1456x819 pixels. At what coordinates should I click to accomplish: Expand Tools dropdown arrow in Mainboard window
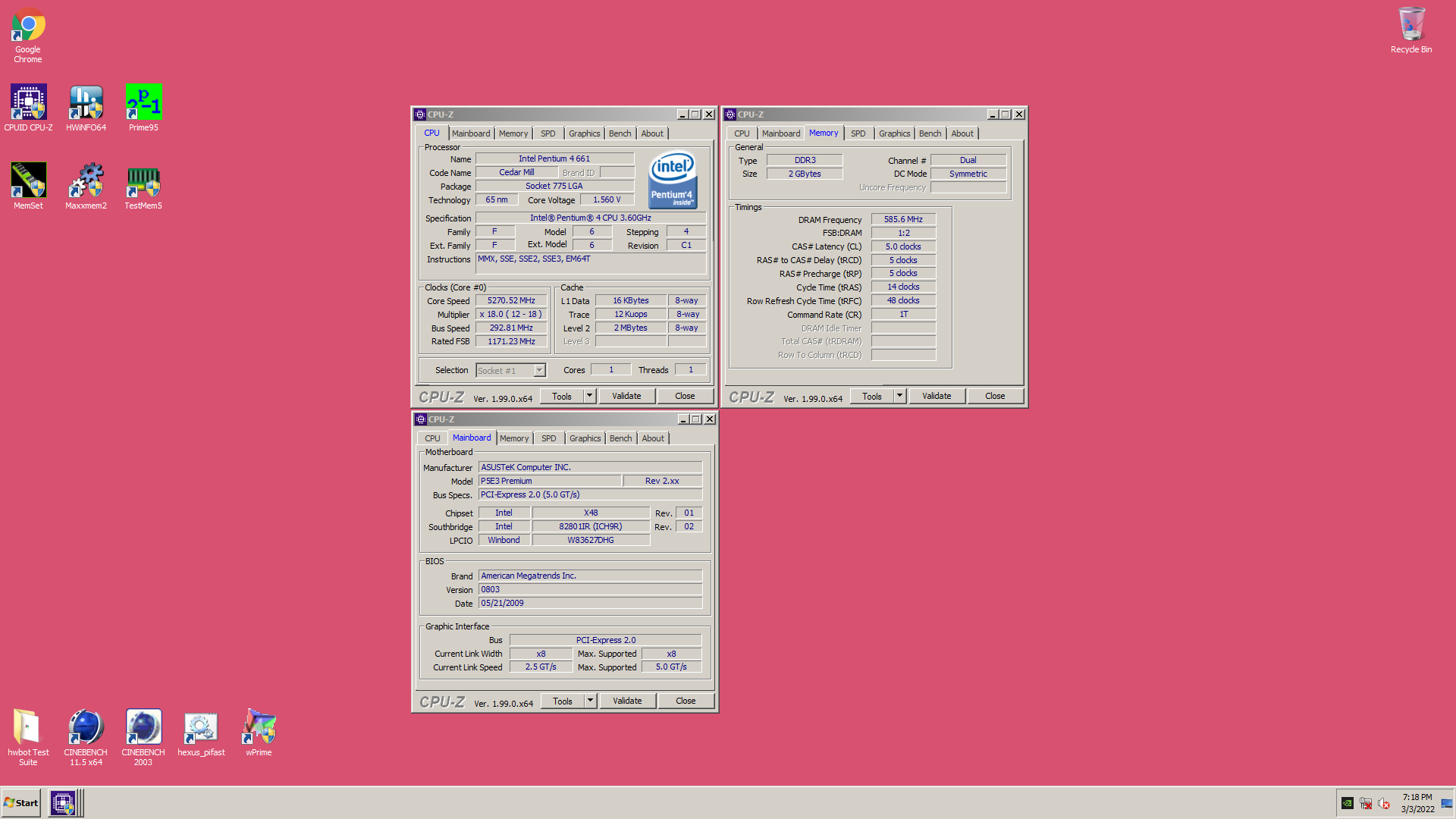point(590,701)
